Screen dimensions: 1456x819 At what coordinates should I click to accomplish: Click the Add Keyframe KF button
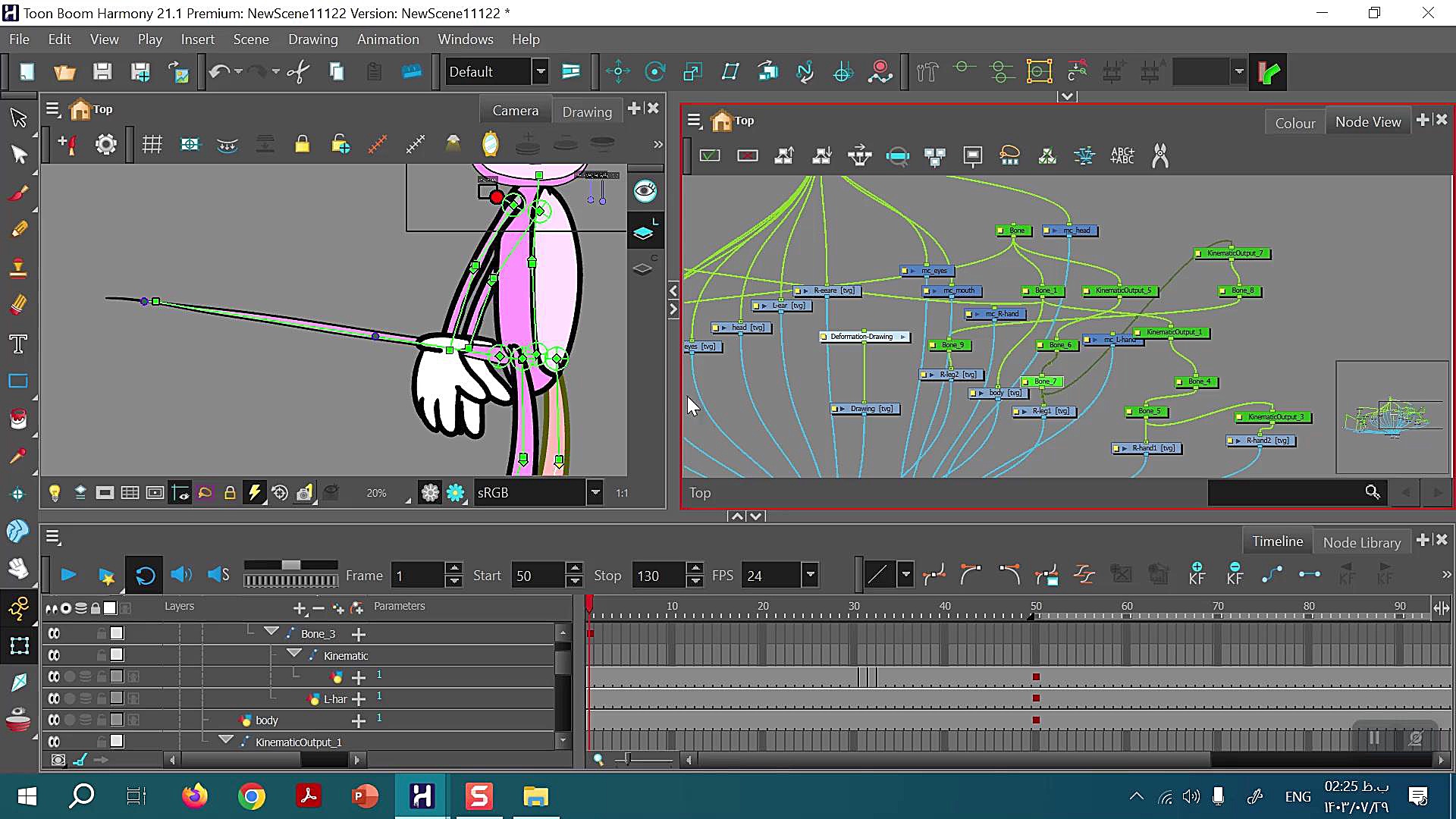(x=1197, y=575)
